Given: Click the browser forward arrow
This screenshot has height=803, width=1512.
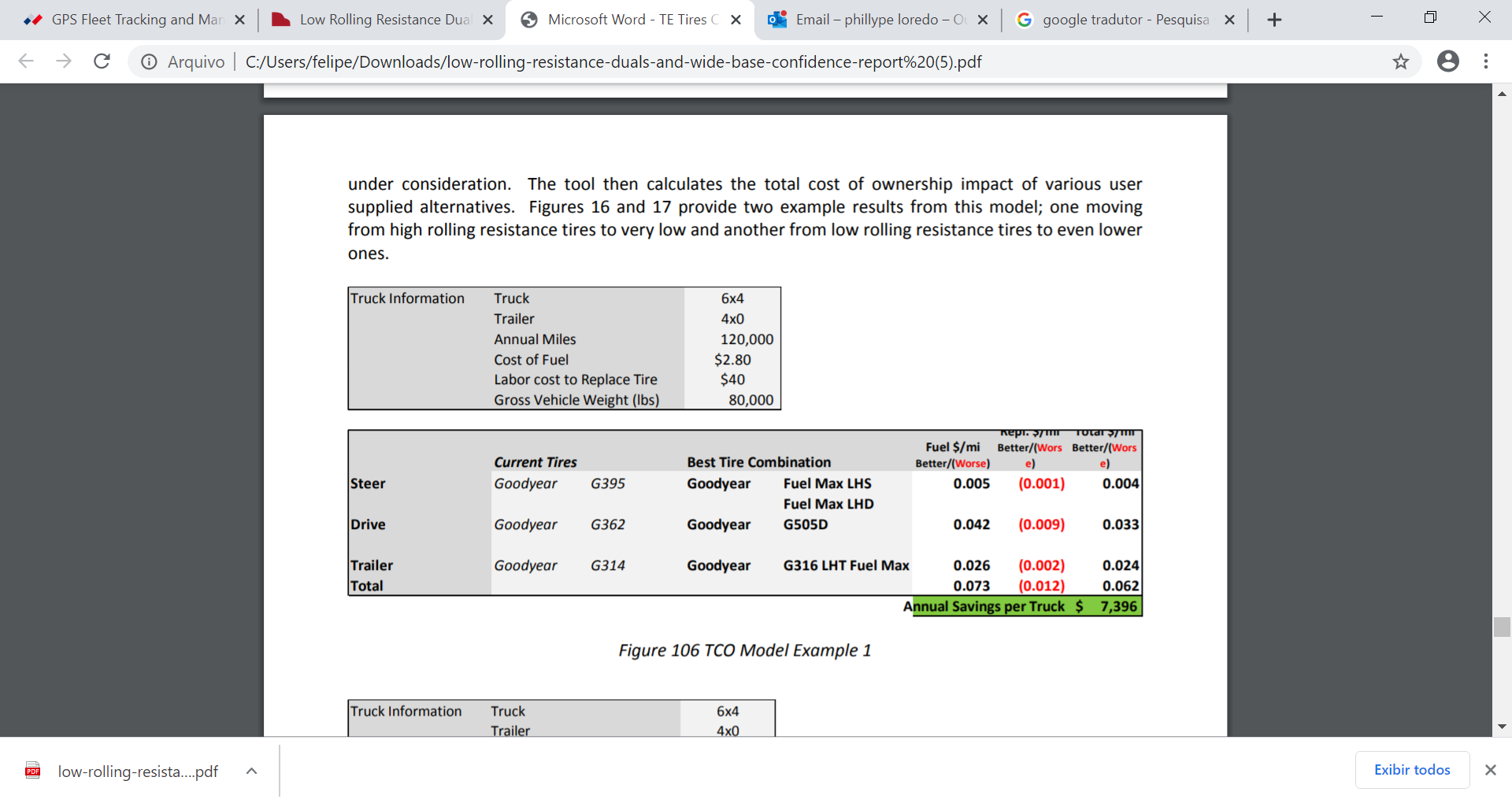Looking at the screenshot, I should click(x=64, y=61).
